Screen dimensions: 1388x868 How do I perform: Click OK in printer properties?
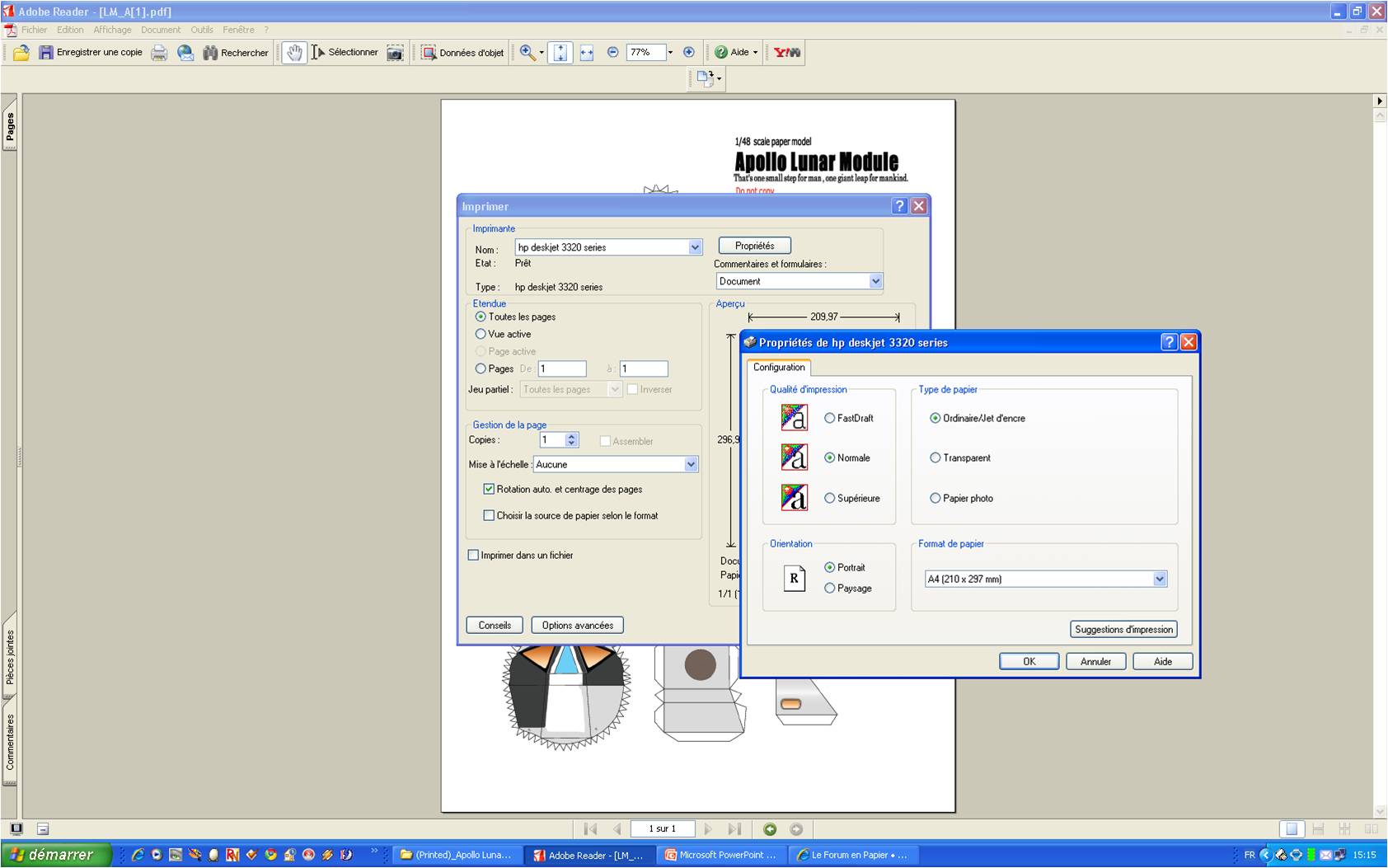point(1029,661)
